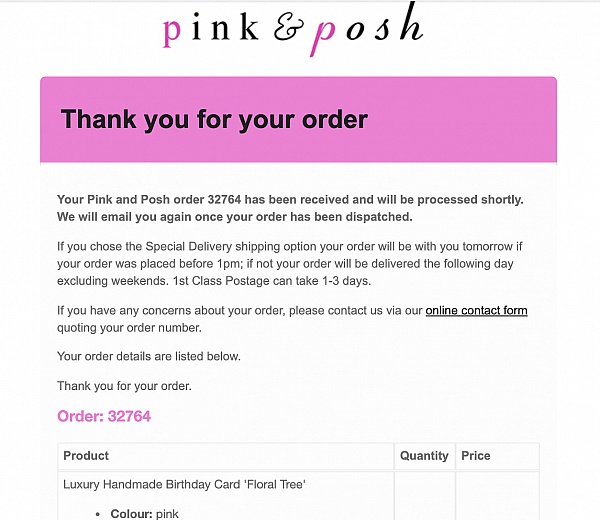Click the Quantity column header
Screen dimensions: 600x520
pos(424,456)
